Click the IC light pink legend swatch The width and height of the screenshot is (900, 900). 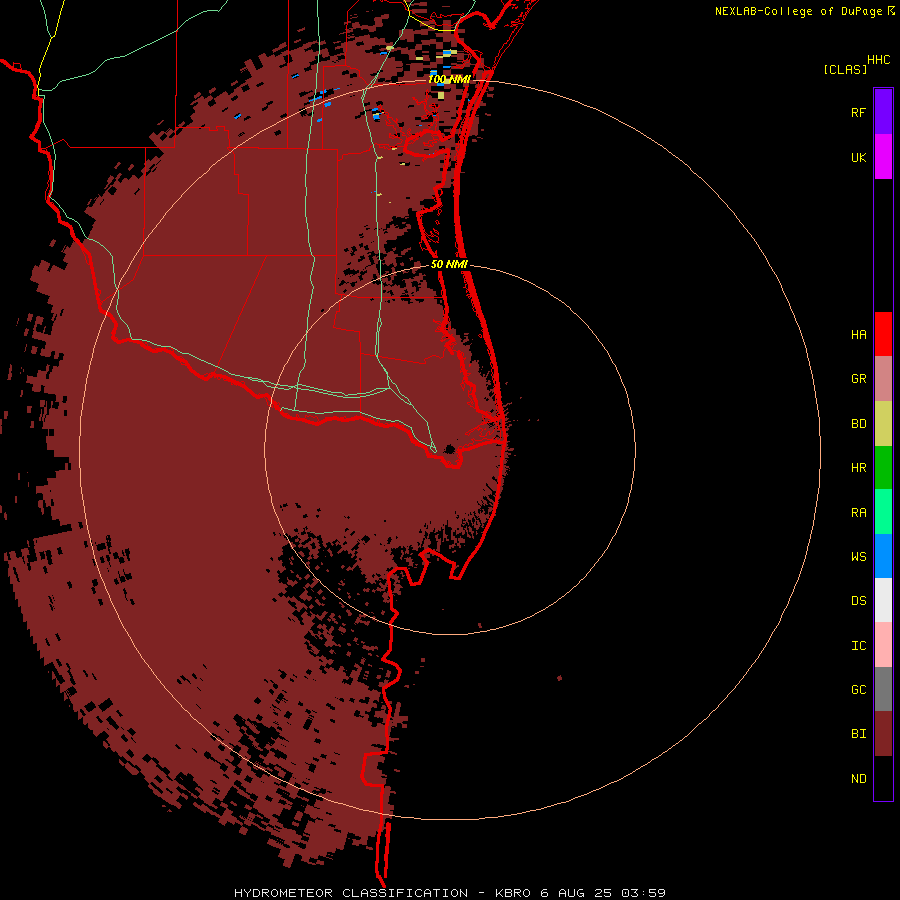tap(883, 645)
